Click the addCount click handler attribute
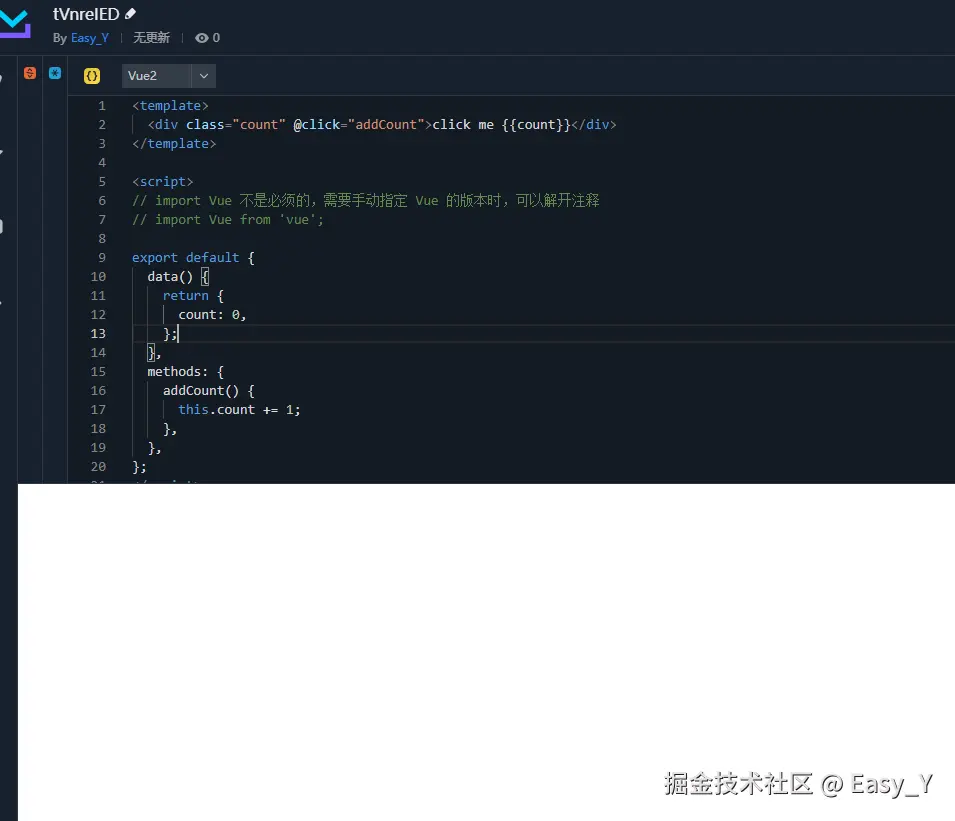This screenshot has width=955, height=821. tap(359, 124)
